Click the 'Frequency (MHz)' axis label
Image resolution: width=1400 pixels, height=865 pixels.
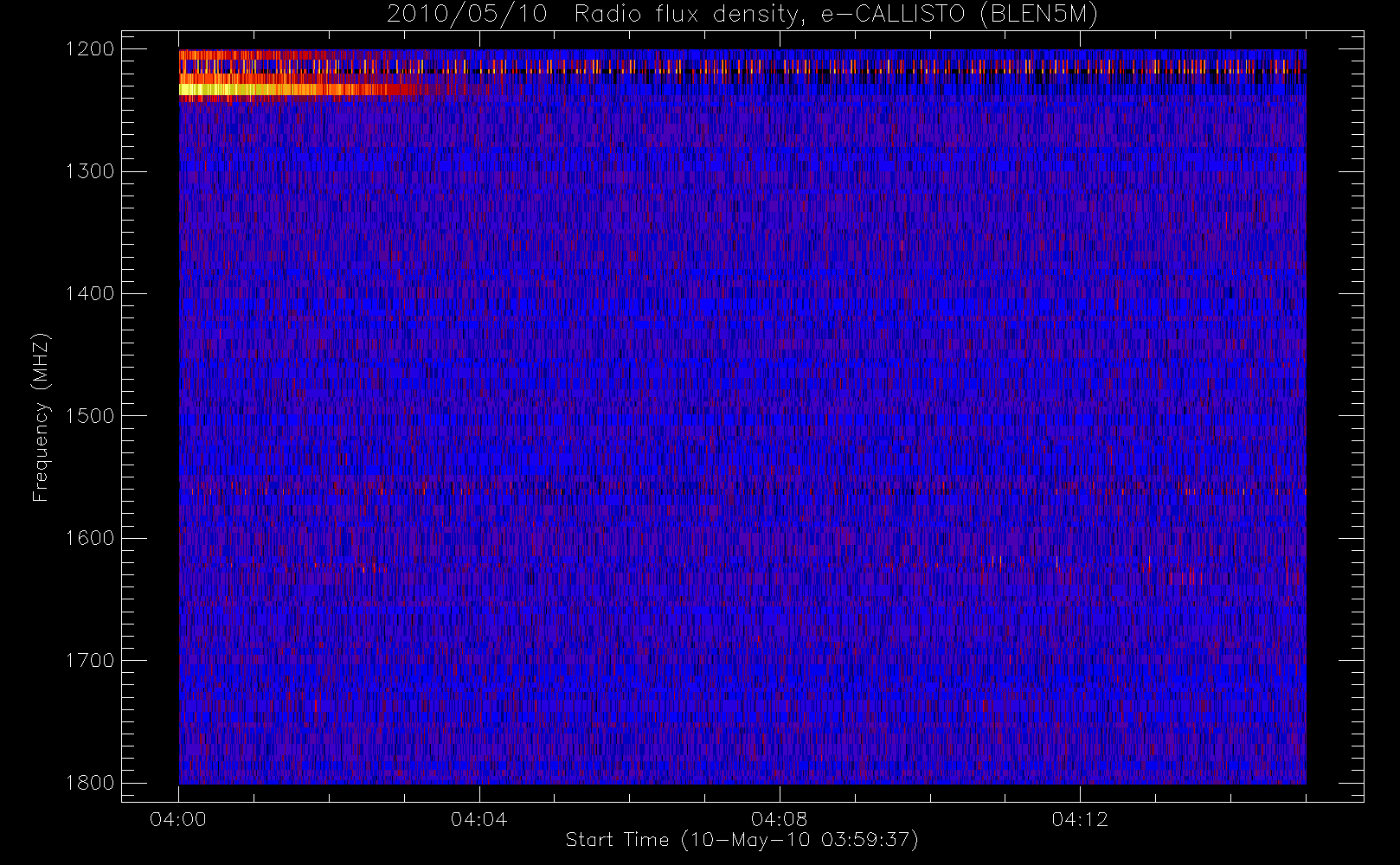40,417
